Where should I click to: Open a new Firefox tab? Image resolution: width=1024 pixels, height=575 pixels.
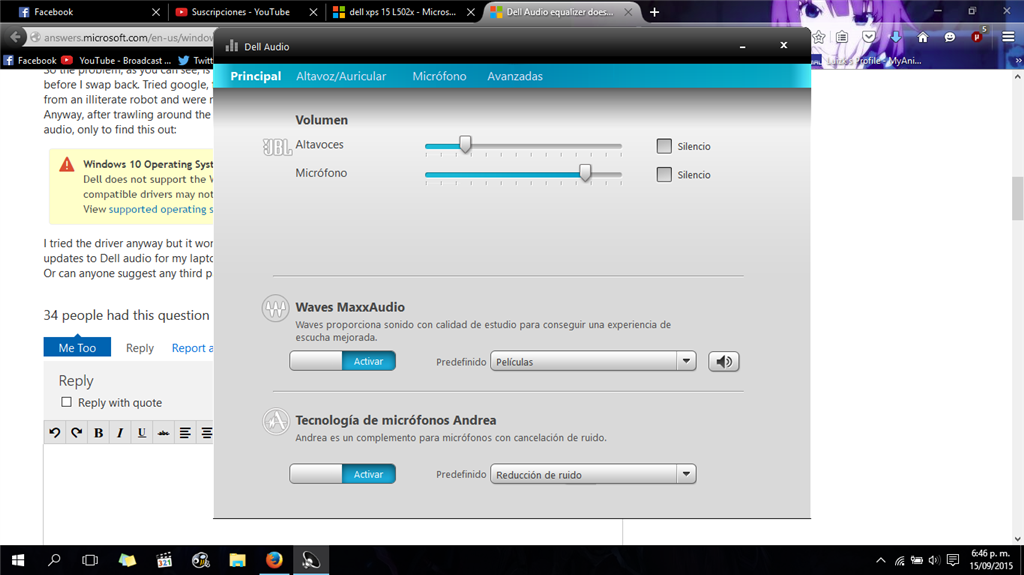[x=654, y=12]
